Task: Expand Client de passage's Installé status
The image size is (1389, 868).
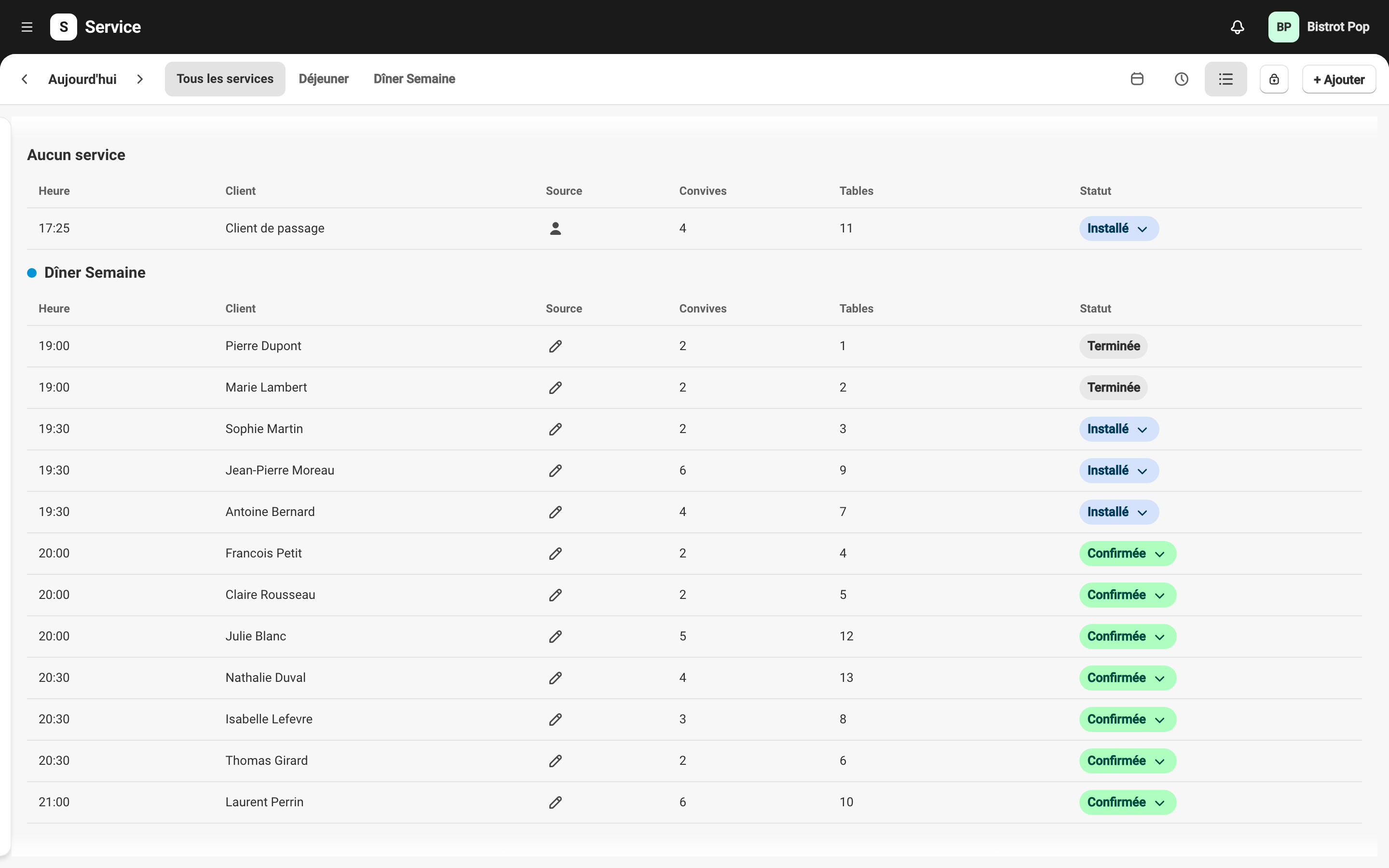Action: click(x=1118, y=229)
